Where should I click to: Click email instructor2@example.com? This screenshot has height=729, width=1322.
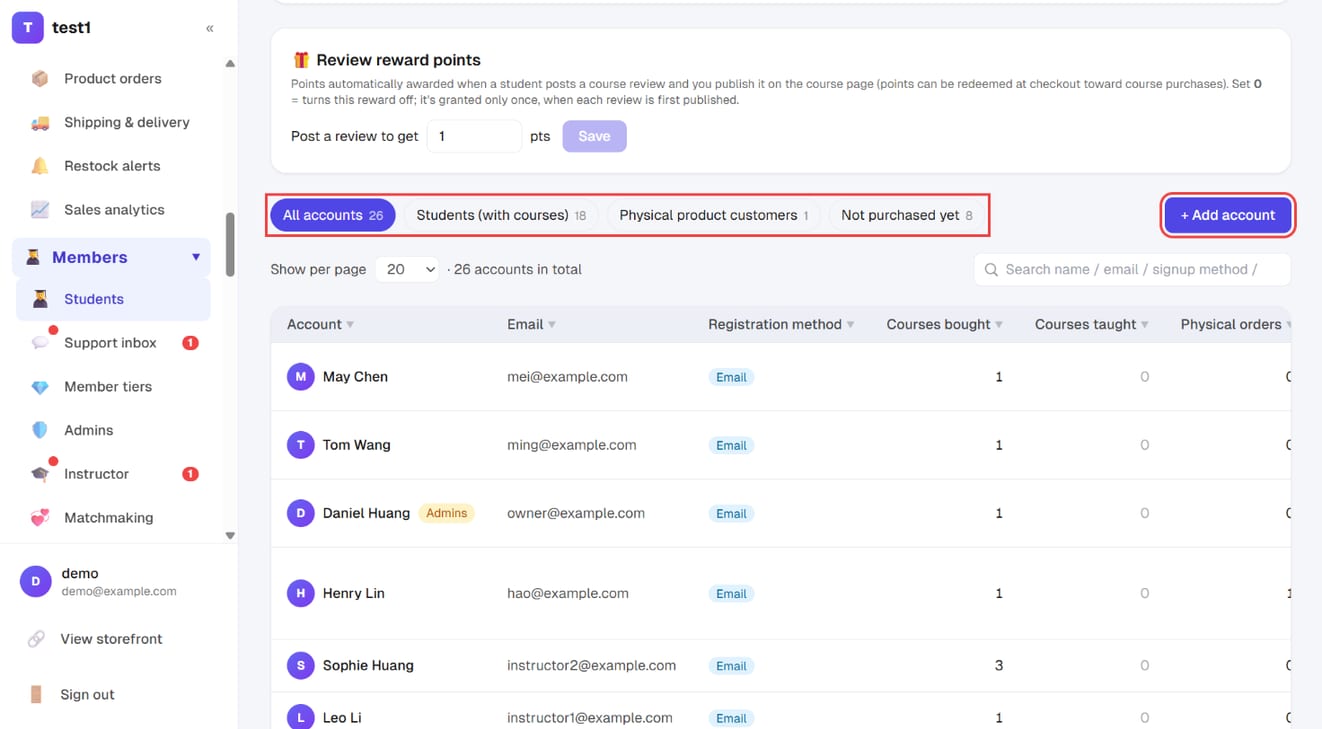[x=591, y=665]
